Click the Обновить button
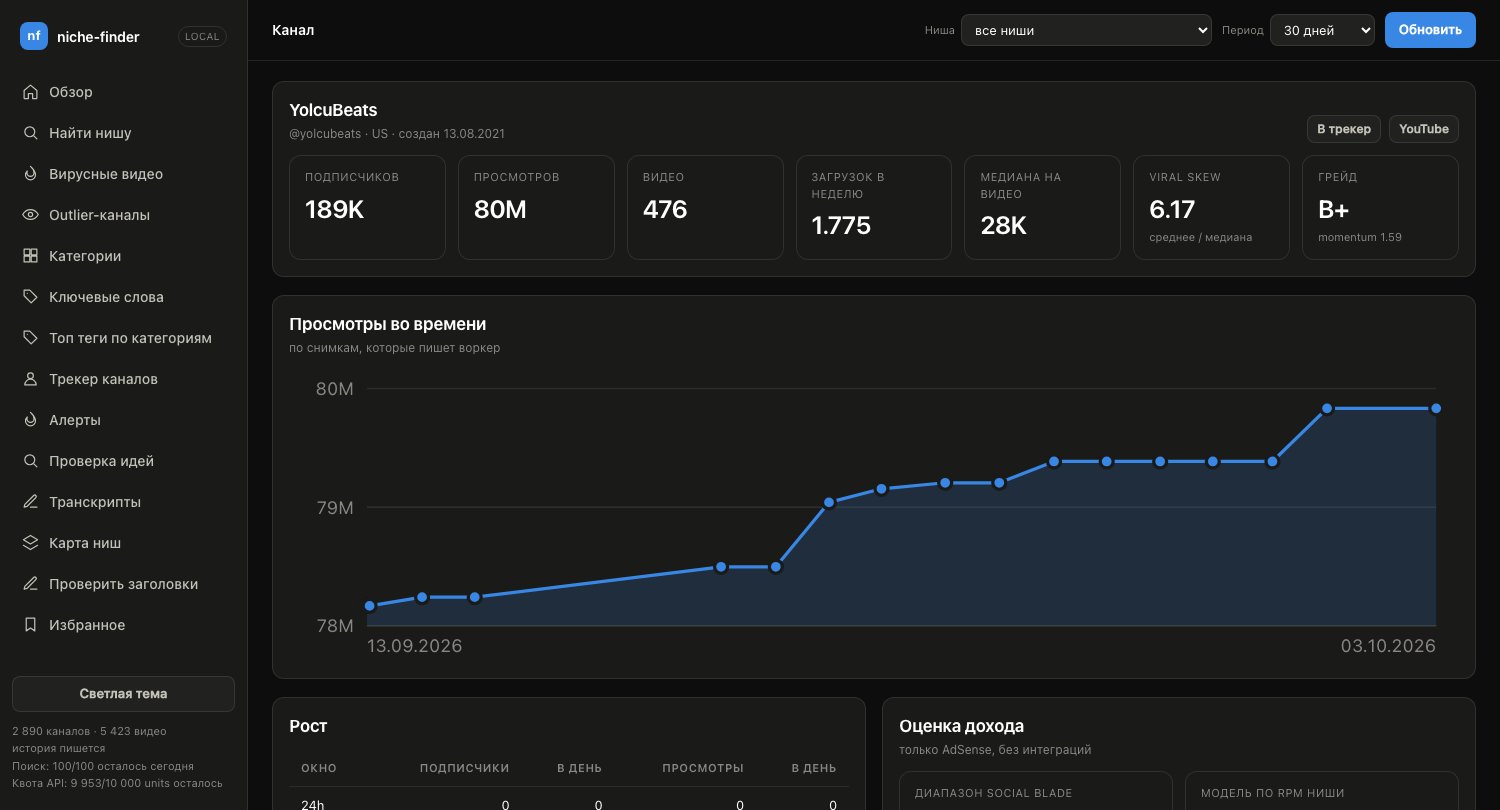Viewport: 1500px width, 810px height. point(1430,30)
